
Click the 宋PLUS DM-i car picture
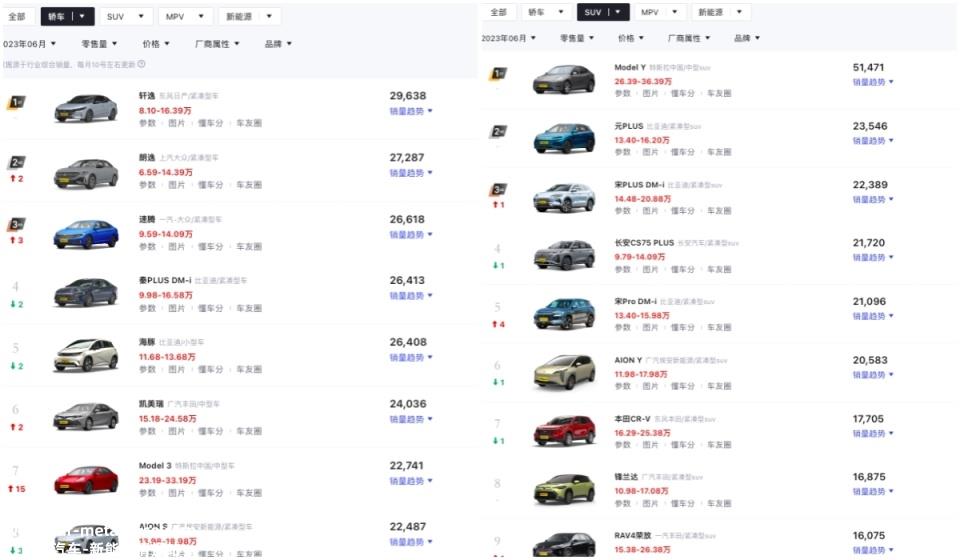pos(564,196)
